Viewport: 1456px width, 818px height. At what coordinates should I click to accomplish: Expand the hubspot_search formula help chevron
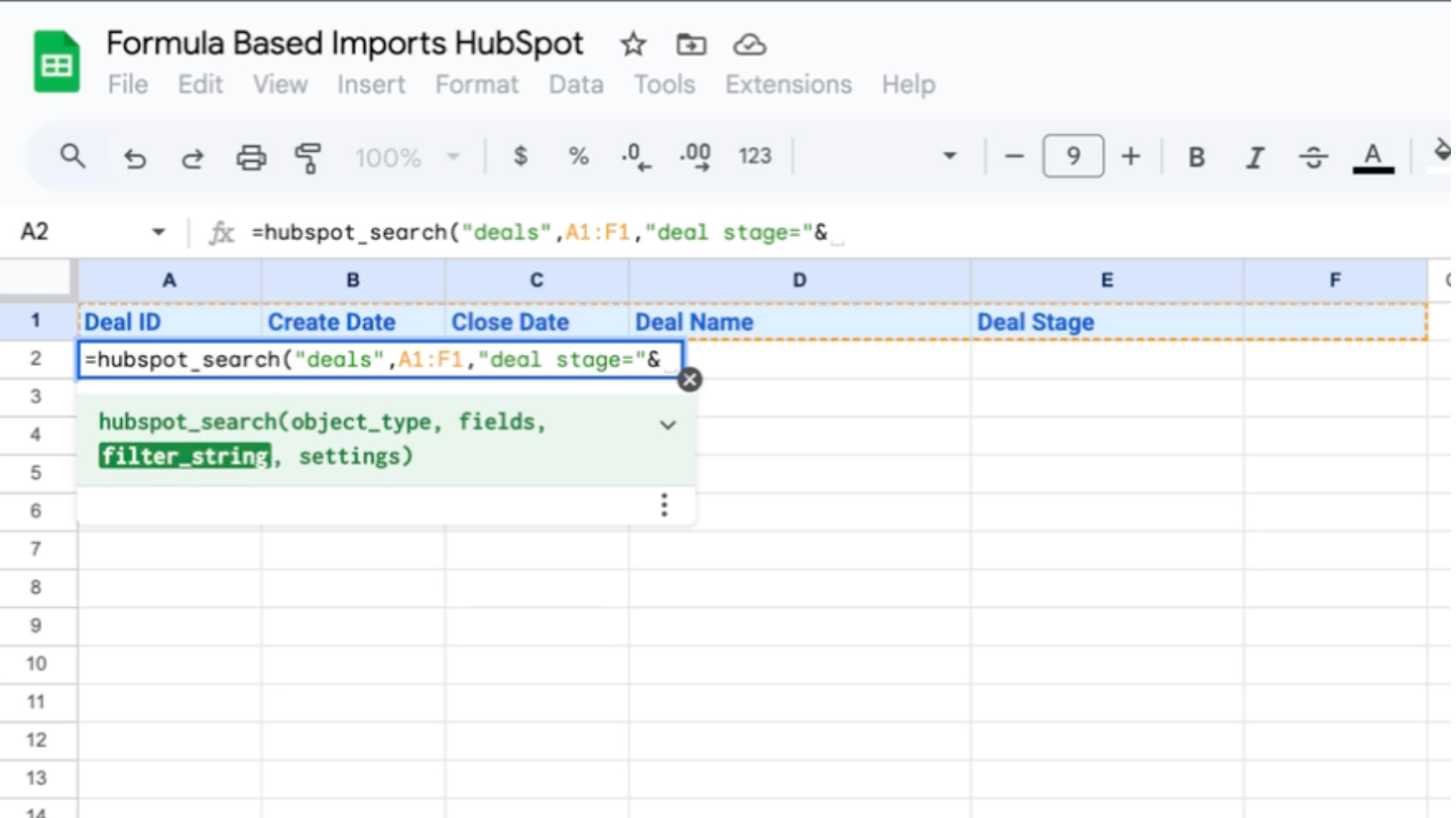pyautogui.click(x=667, y=424)
